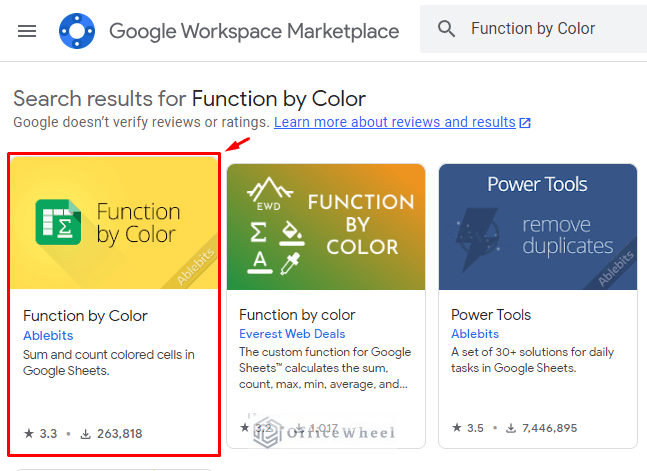The image size is (647, 471).
Task: Open Ablebits developer link under Function by Color
Action: pyautogui.click(x=48, y=336)
